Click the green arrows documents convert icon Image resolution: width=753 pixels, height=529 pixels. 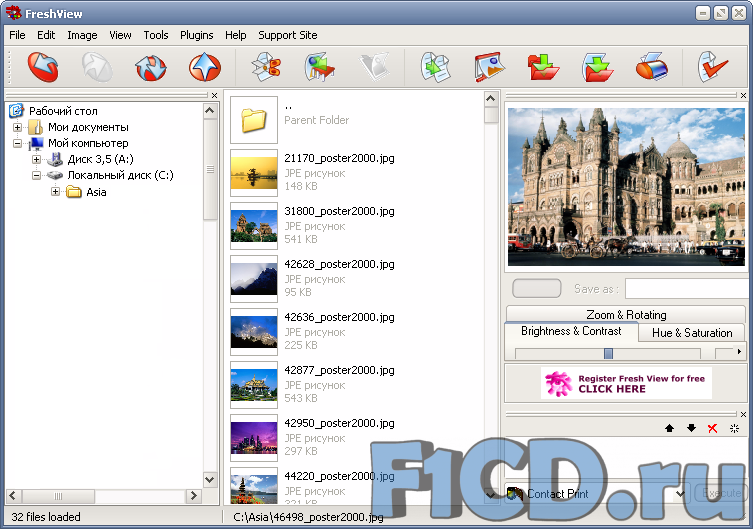435,67
